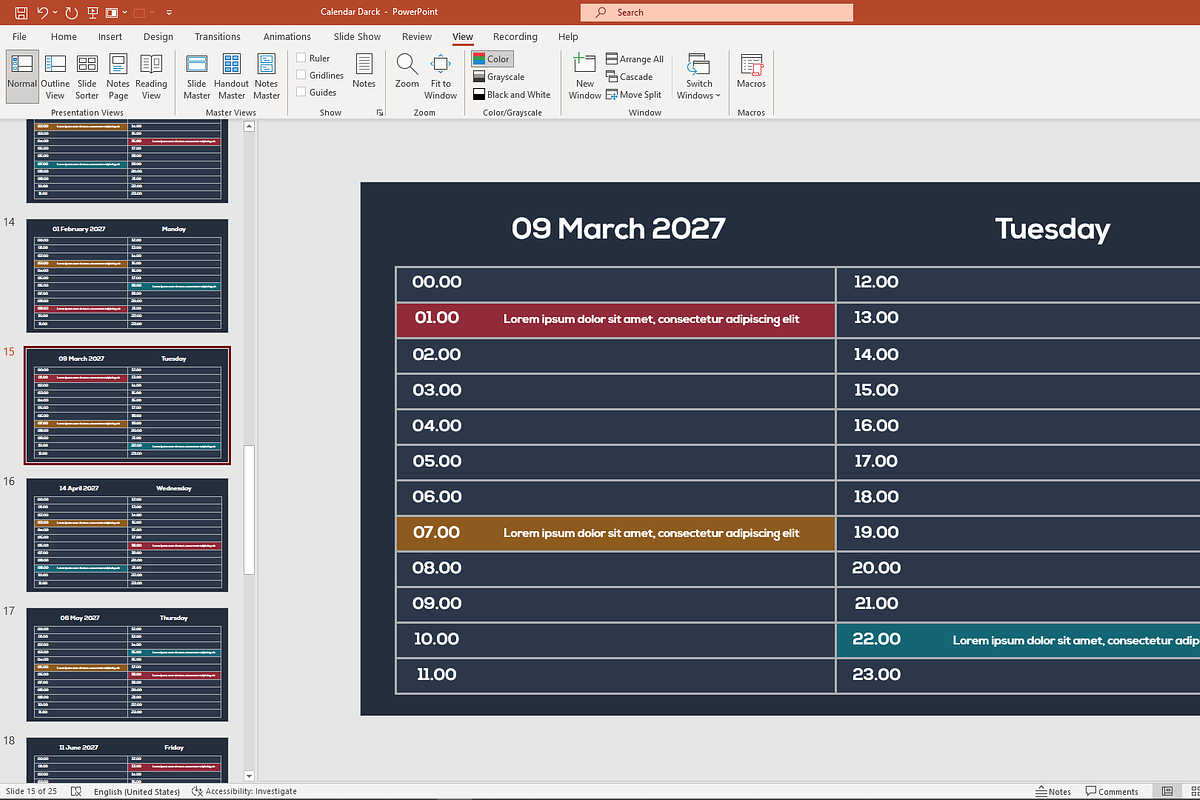Click the slide title 09 March 2027

coord(618,228)
